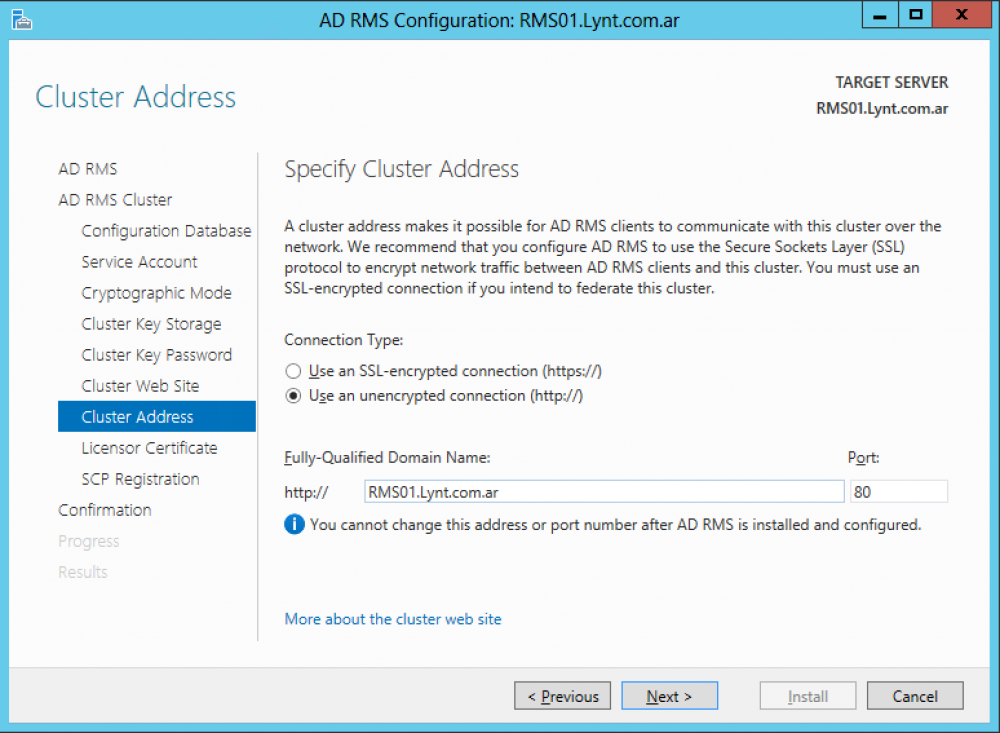
Task: Click the Connection Type label
Action: click(344, 340)
